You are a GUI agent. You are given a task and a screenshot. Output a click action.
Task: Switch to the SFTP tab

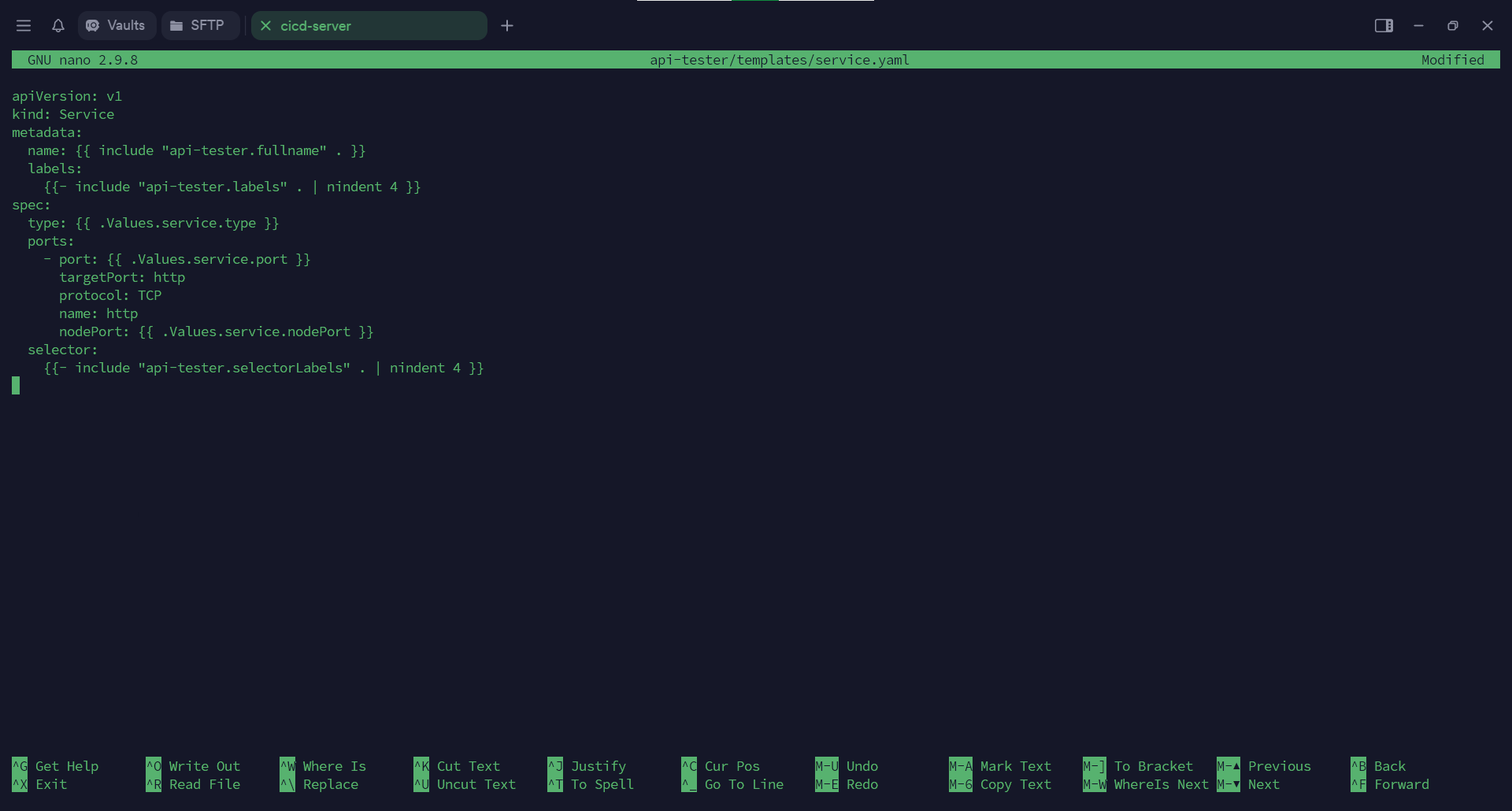[x=200, y=26]
